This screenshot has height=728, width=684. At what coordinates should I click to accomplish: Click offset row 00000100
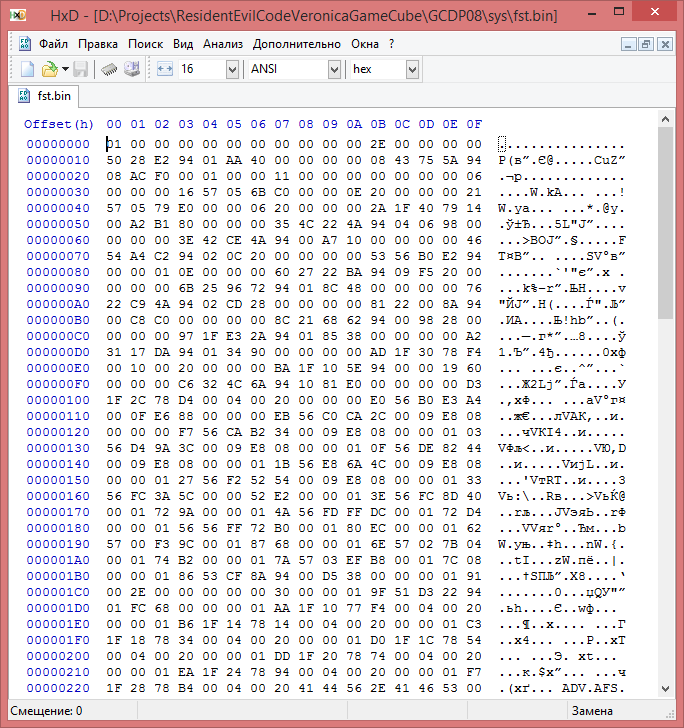58,400
